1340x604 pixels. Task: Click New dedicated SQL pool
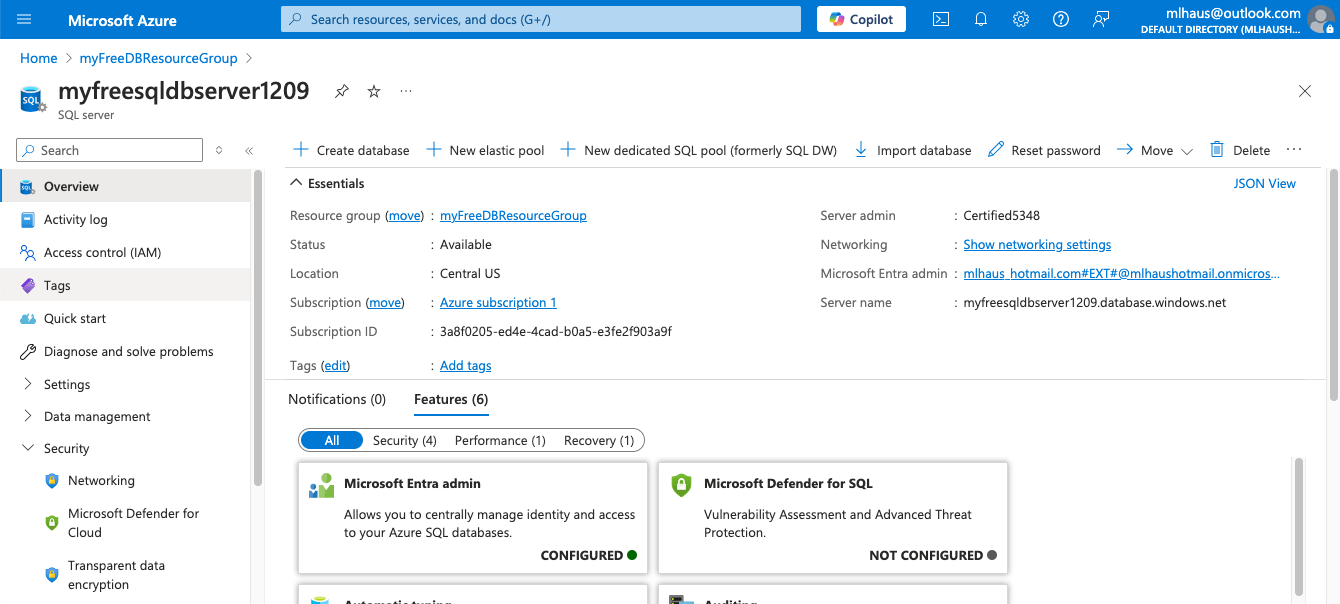[698, 150]
